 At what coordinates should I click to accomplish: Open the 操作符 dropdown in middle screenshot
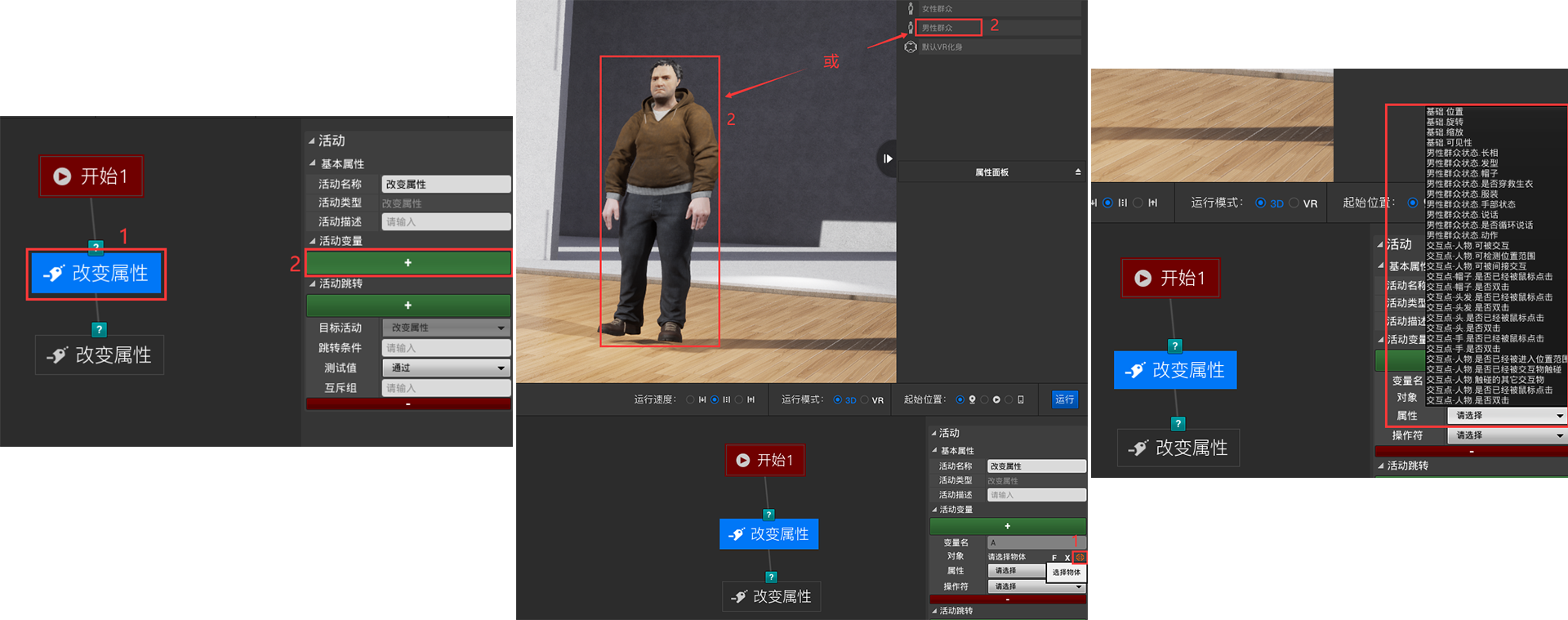tap(1036, 587)
